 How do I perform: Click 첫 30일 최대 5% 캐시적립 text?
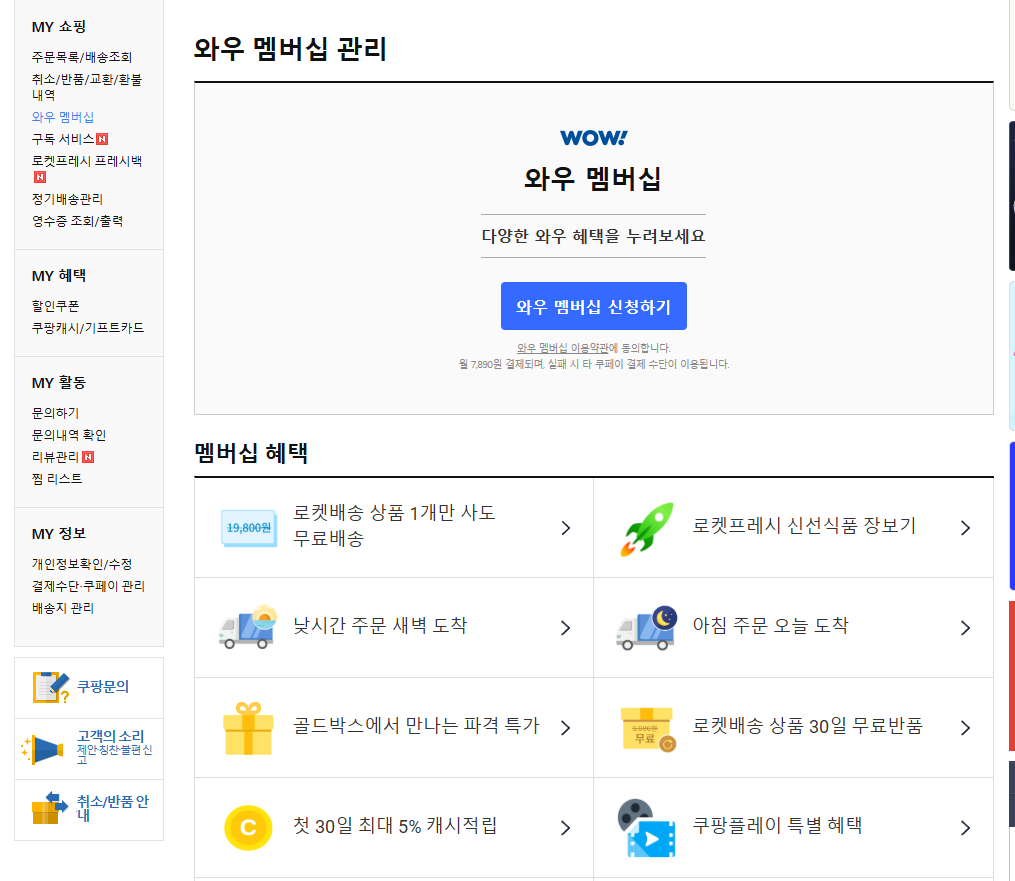coord(395,826)
